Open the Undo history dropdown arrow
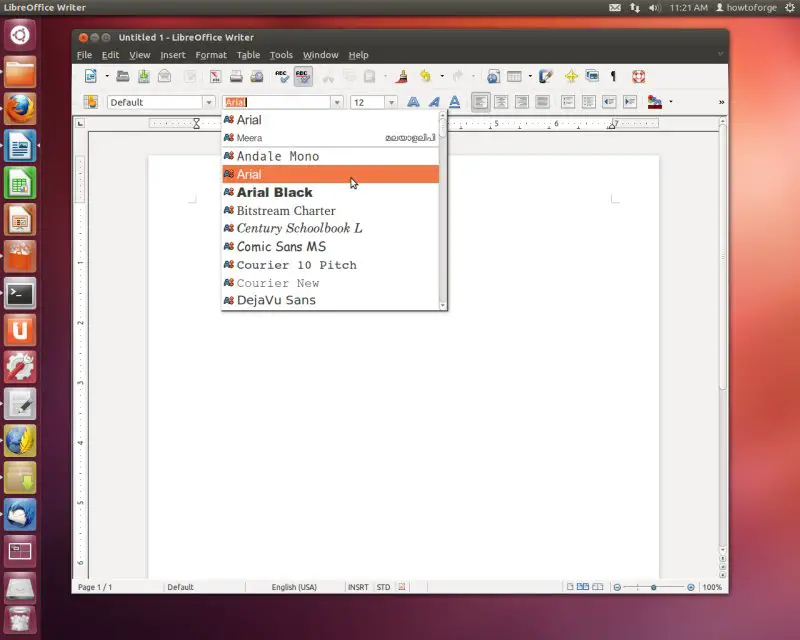The width and height of the screenshot is (800, 640). click(x=442, y=77)
